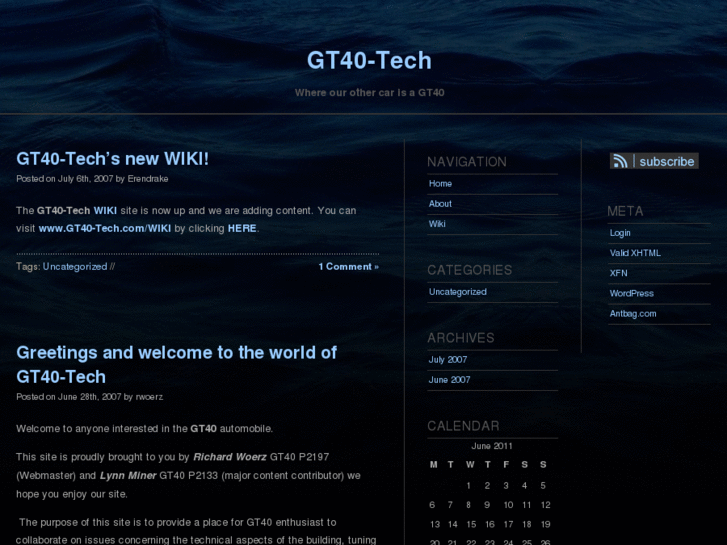
Task: Click the HERE link in wiki post
Action: (x=242, y=228)
